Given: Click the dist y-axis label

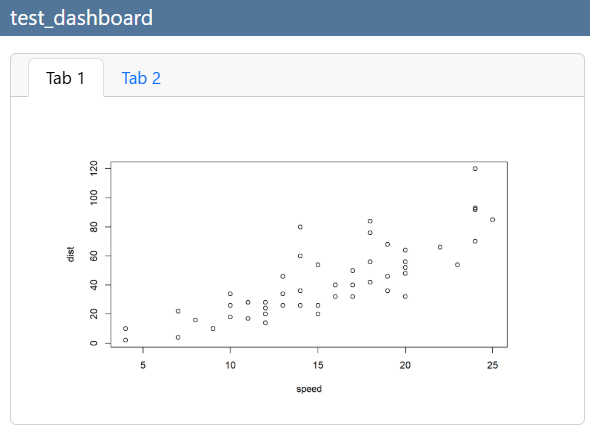Looking at the screenshot, I should tap(70, 254).
